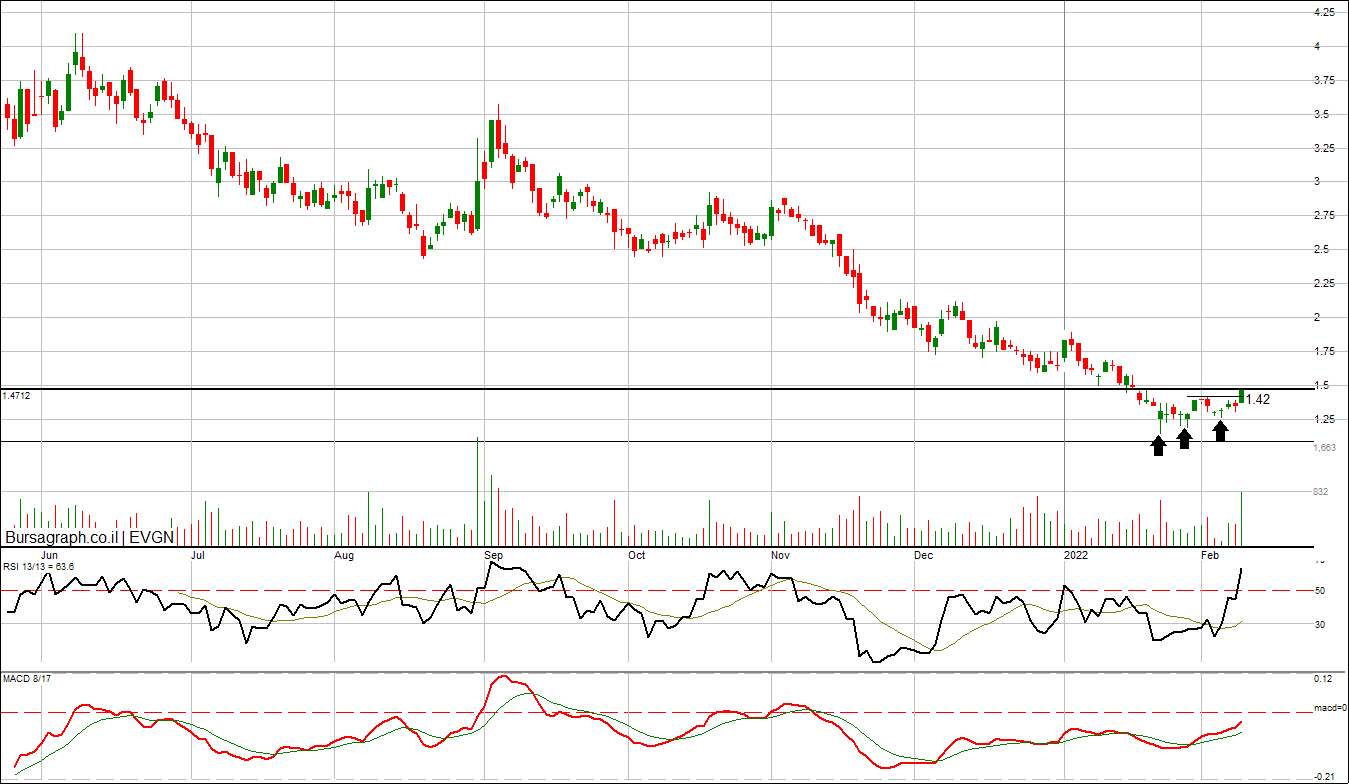Click the 1.4712 horizontal line label
Viewport: 1349px width, 784px height.
click(x=16, y=396)
